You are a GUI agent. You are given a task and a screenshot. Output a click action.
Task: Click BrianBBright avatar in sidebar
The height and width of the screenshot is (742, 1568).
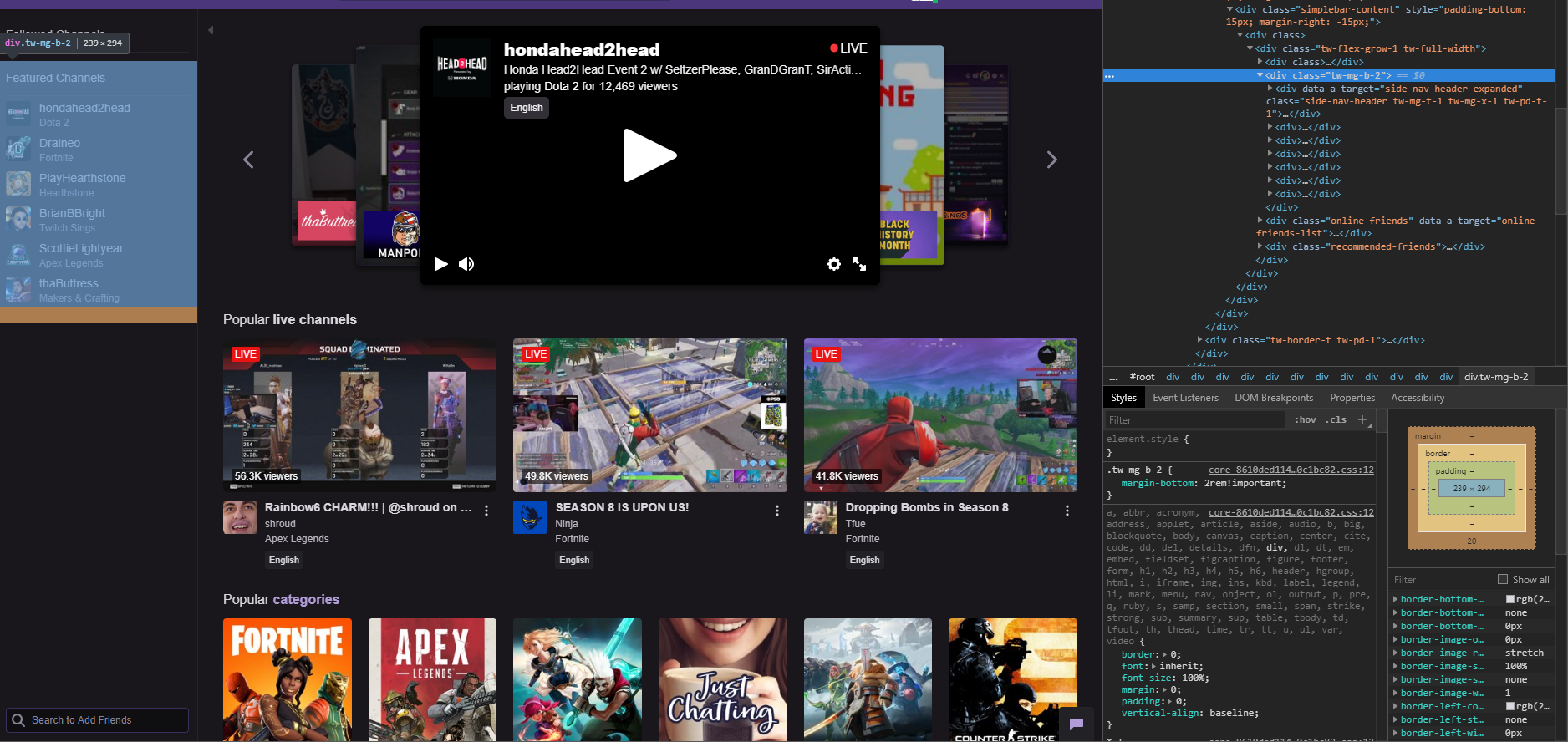[18, 219]
